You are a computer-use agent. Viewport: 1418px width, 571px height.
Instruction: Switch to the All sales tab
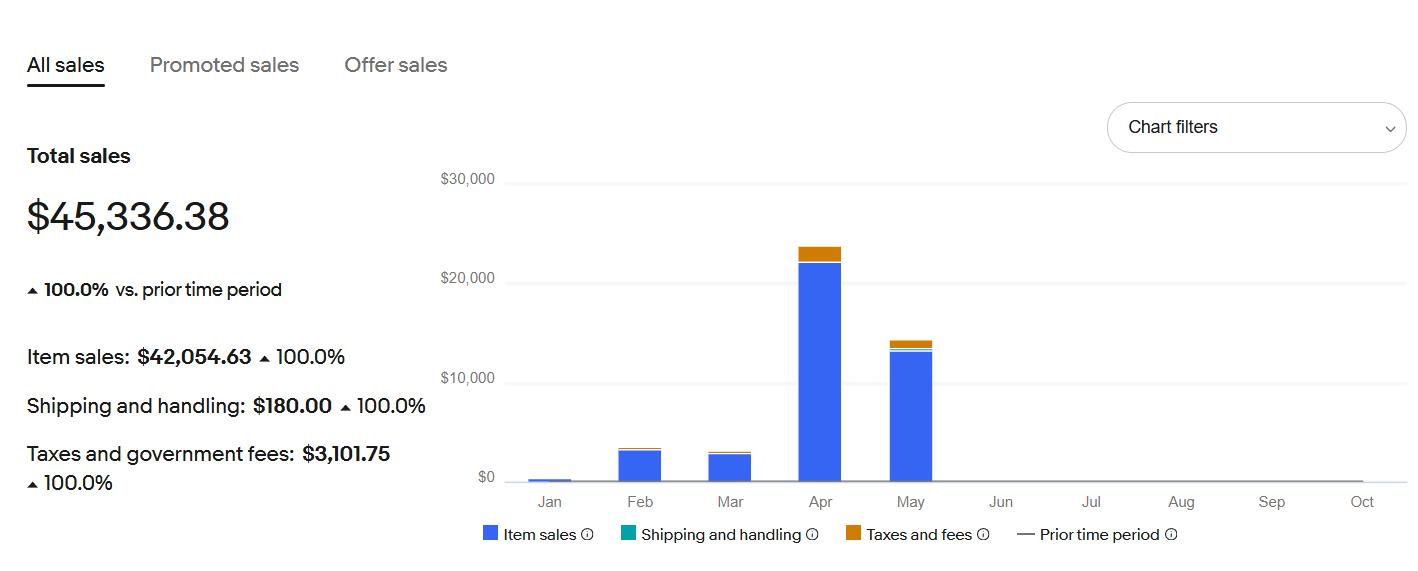(x=66, y=65)
